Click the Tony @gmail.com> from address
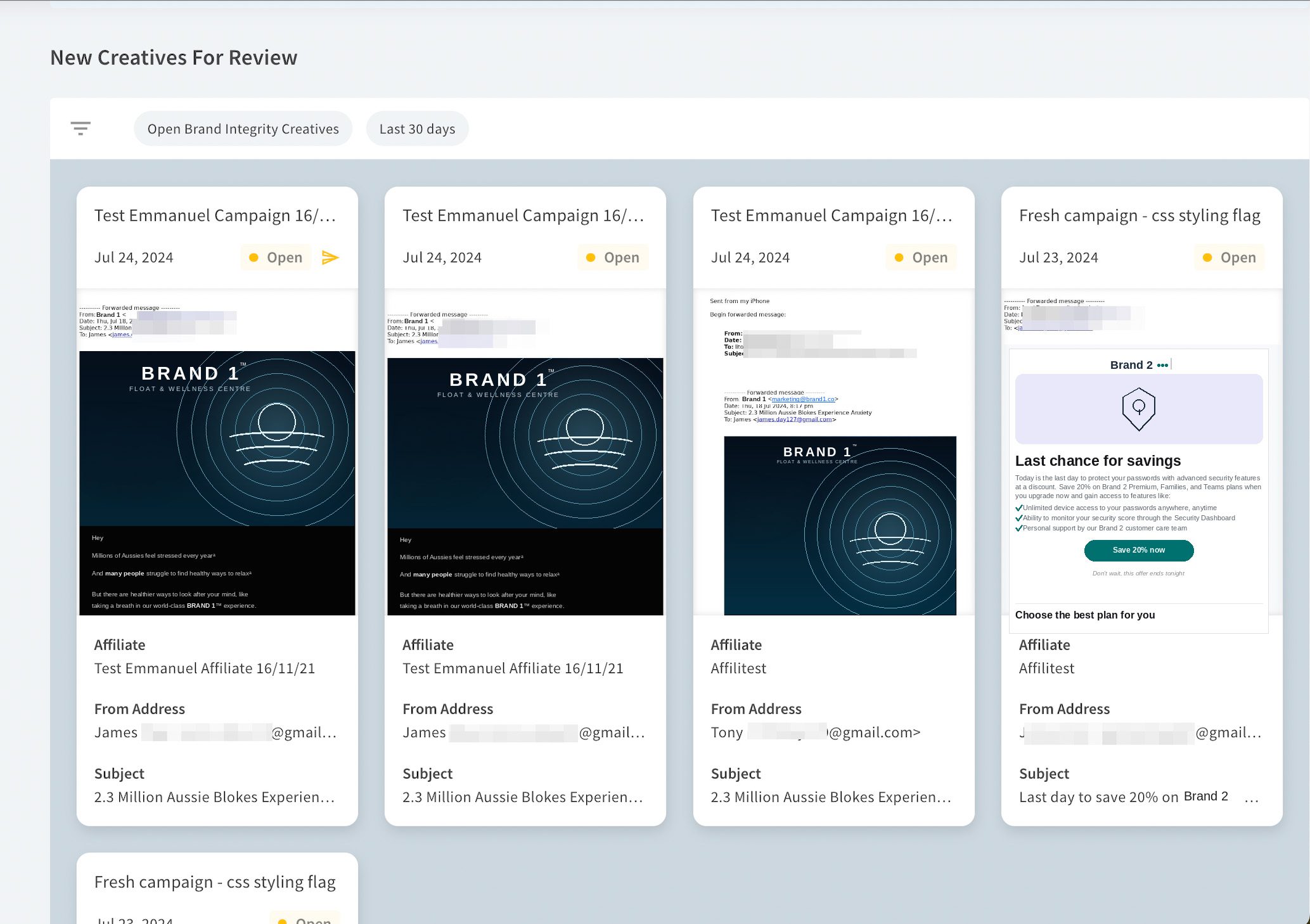 (x=816, y=733)
